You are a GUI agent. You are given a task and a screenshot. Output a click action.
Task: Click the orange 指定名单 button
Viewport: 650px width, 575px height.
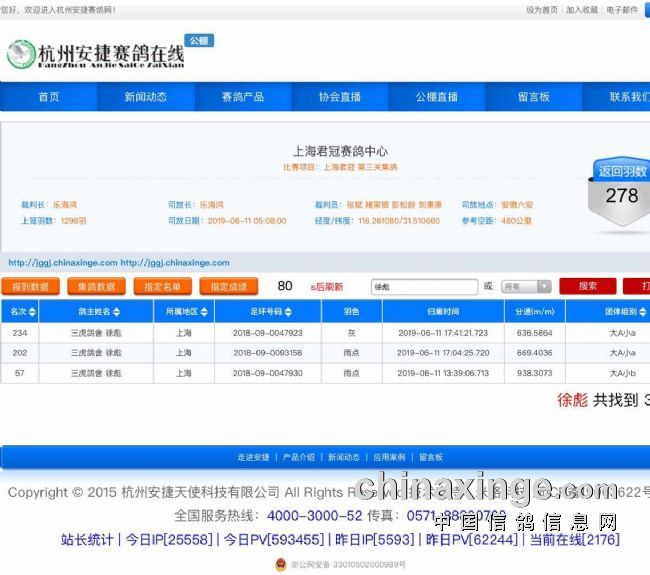pyautogui.click(x=162, y=286)
